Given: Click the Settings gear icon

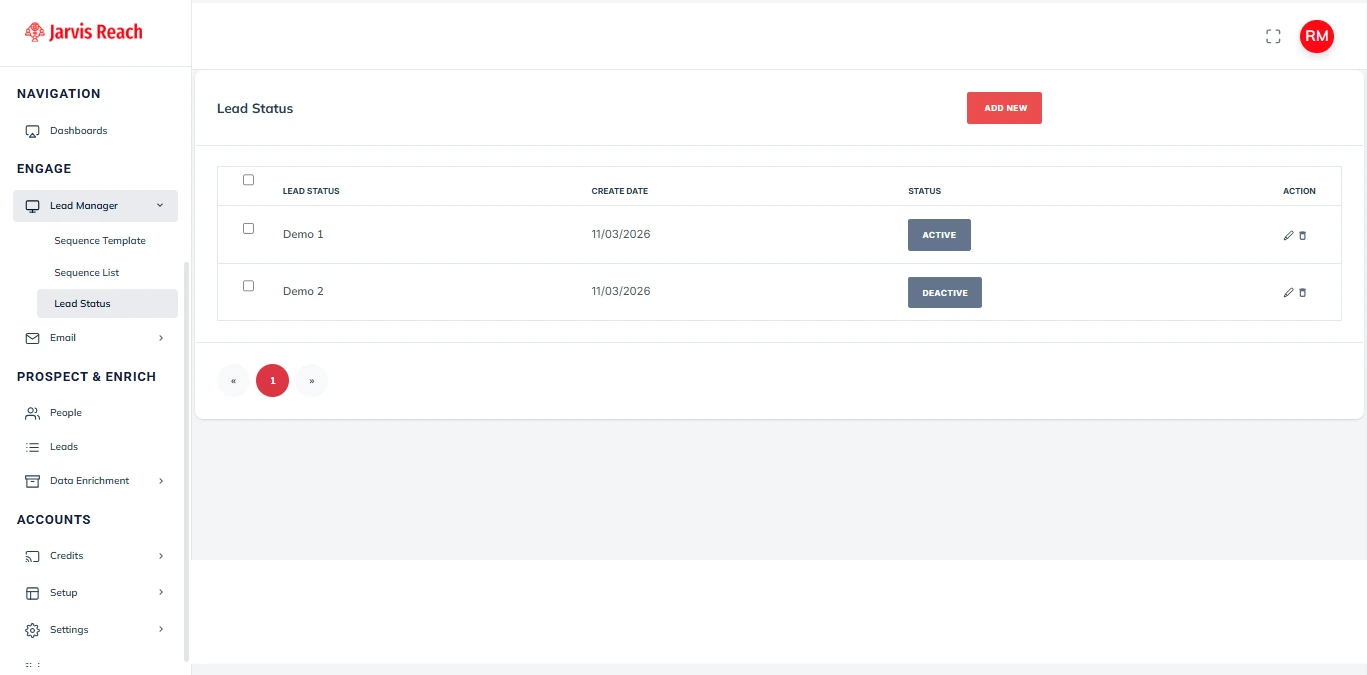Looking at the screenshot, I should pos(32,630).
